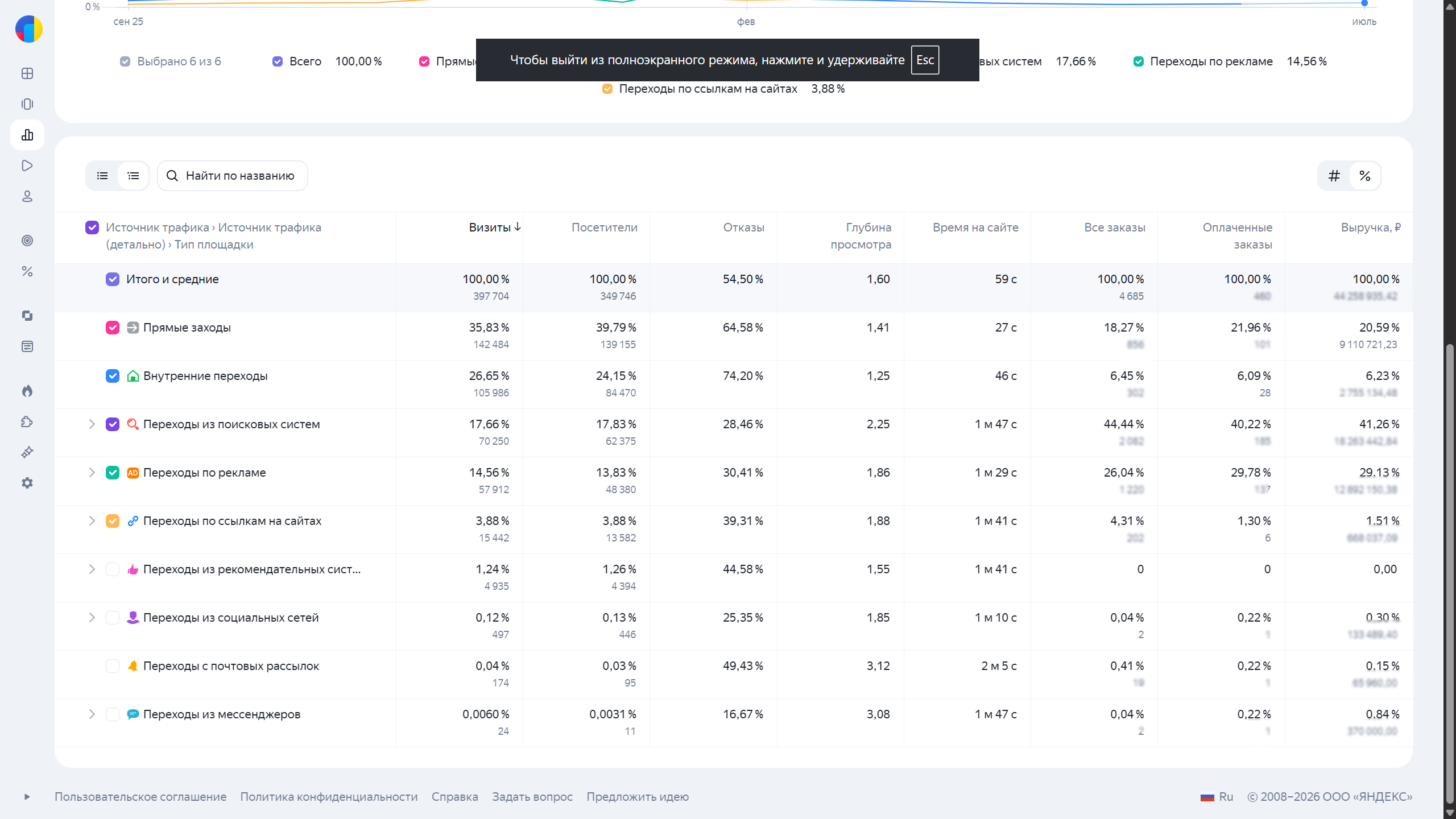Expand the Переходы по рекламе row
The image size is (1456, 819).
pos(92,473)
